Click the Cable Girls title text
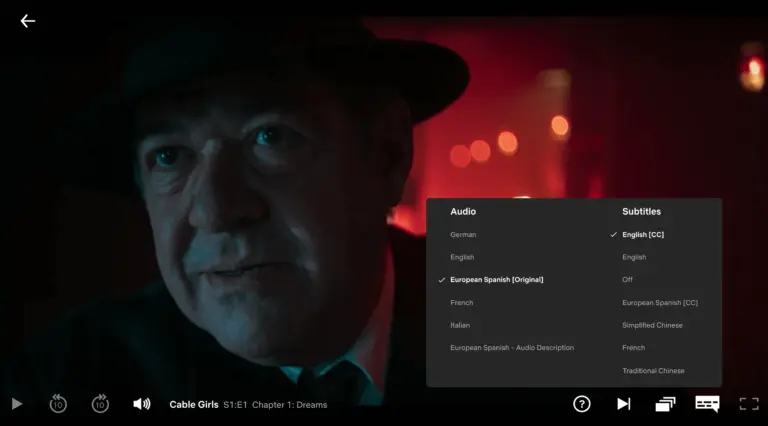This screenshot has height=426, width=768. [193, 404]
